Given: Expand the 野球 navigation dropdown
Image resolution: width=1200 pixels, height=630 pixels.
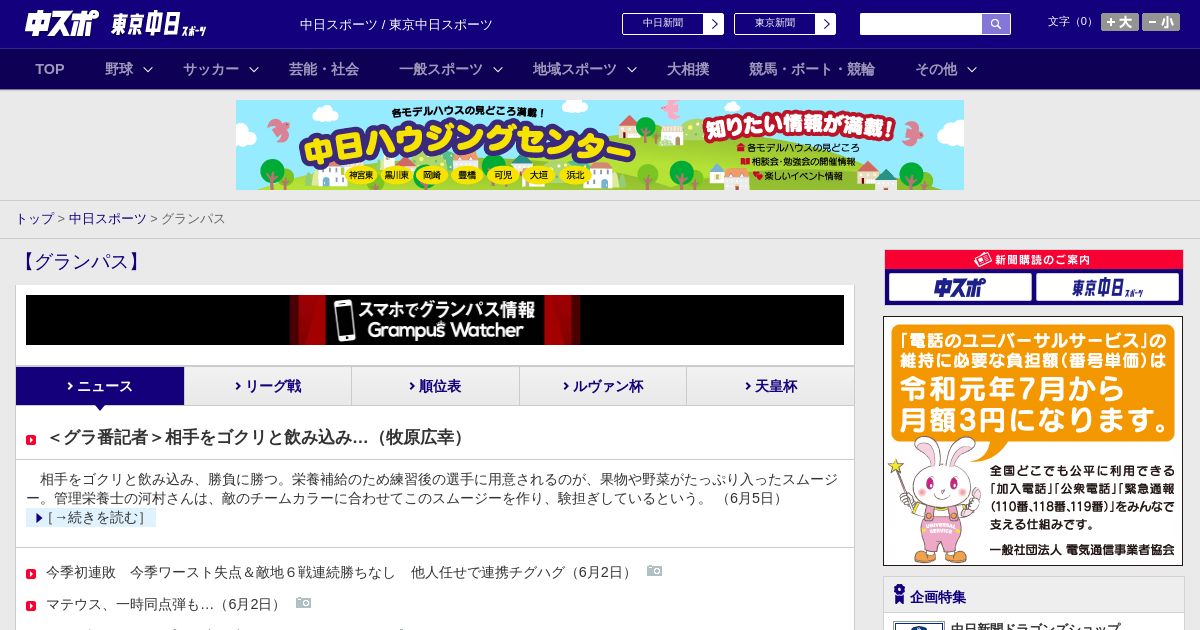Looking at the screenshot, I should (x=129, y=69).
